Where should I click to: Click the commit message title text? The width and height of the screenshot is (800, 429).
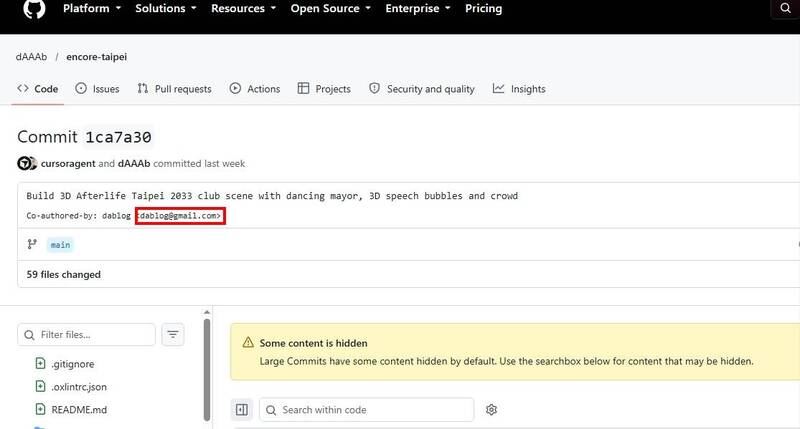click(x=272, y=196)
